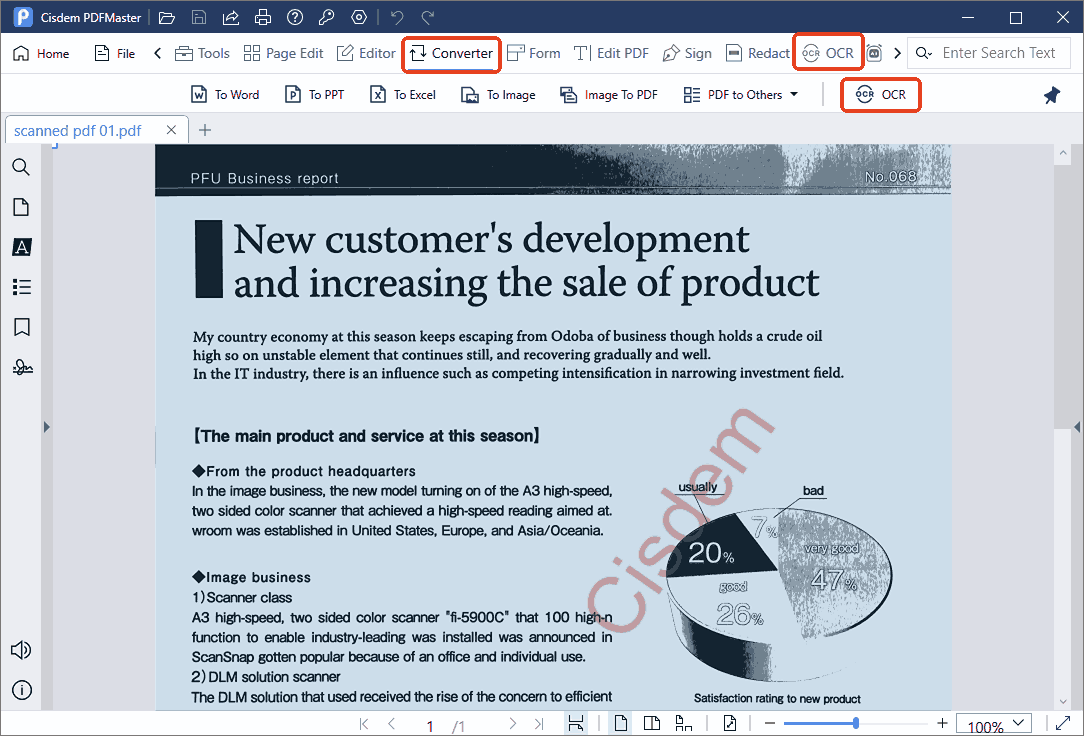Screen dimensions: 1084x736
Task: Toggle fit-width scrolling view
Action: click(x=575, y=724)
